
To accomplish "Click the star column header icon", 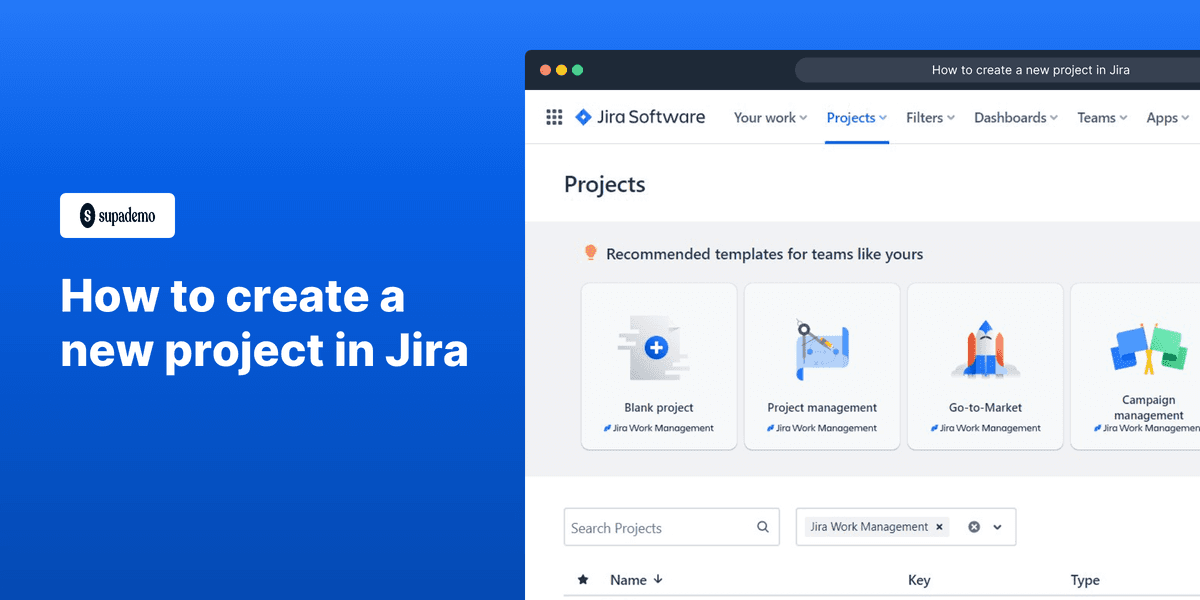I will click(583, 580).
